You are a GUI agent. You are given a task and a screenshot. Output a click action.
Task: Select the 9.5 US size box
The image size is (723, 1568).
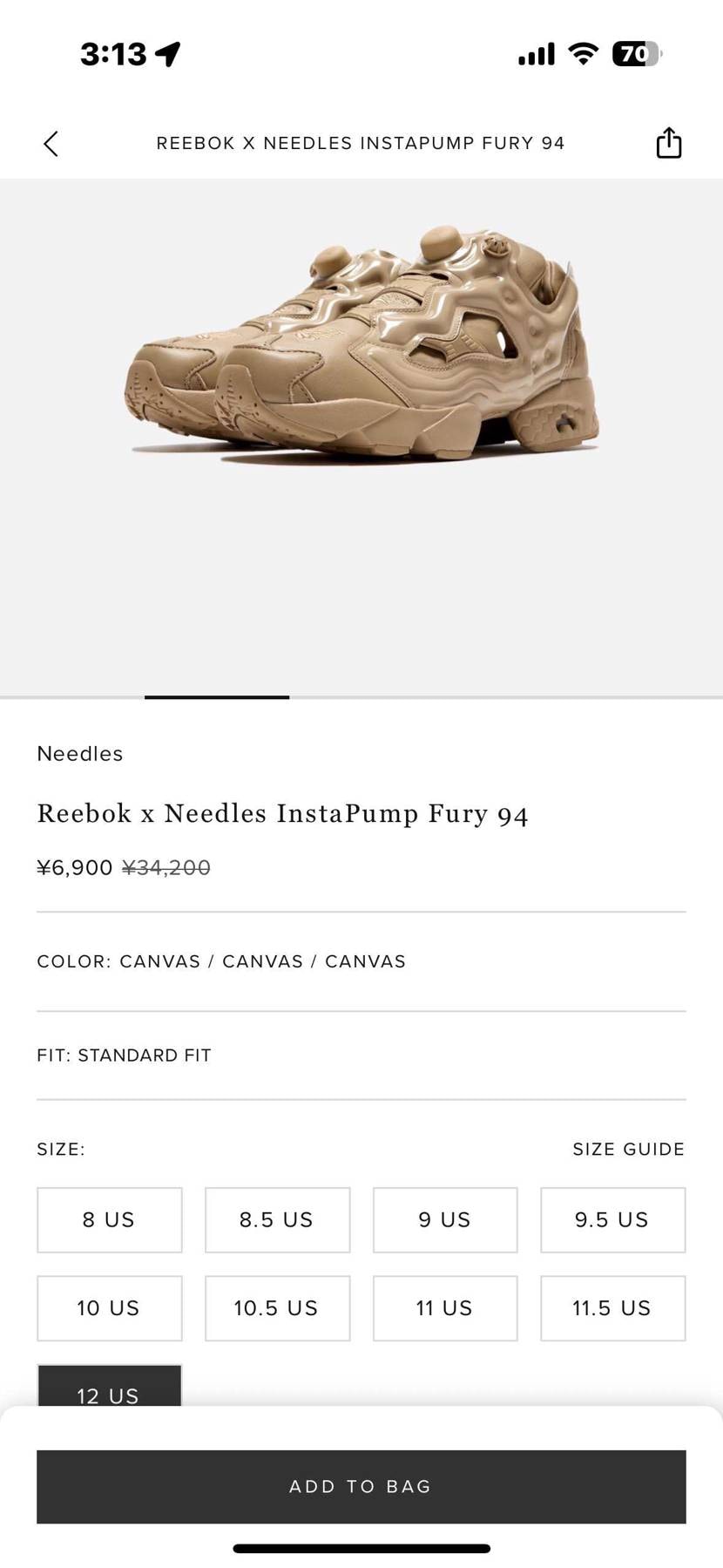click(x=612, y=1219)
